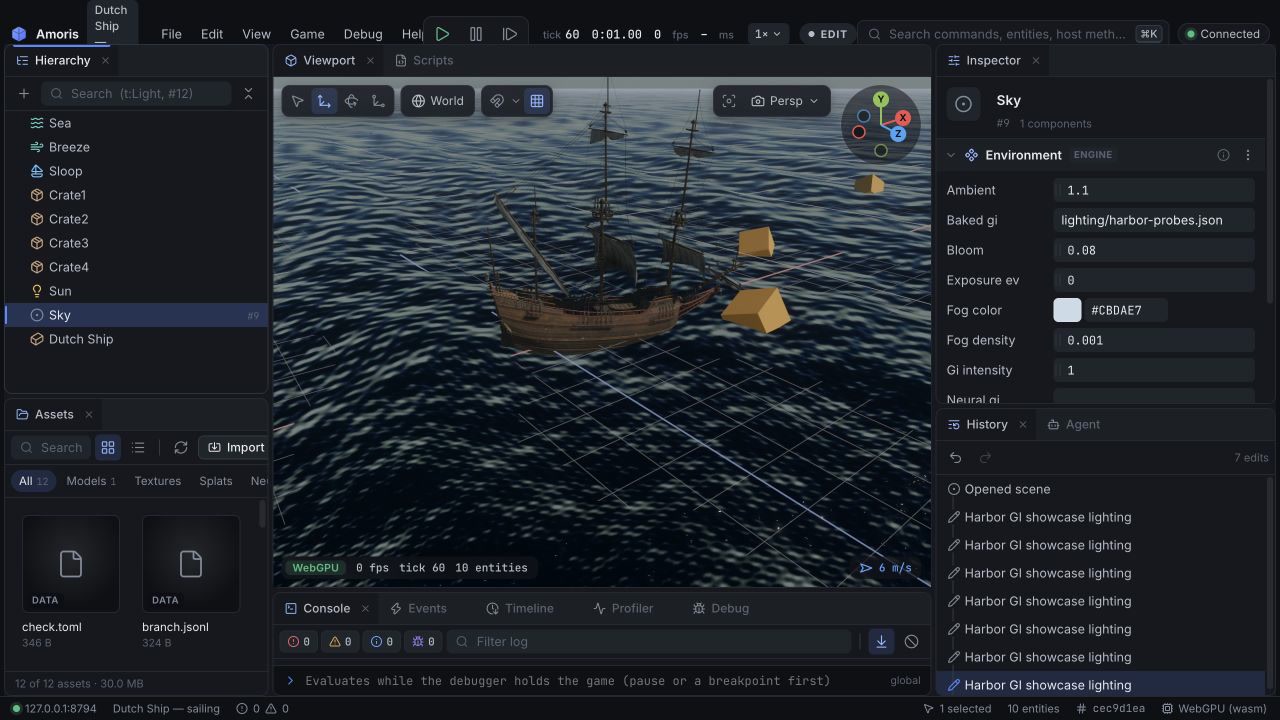This screenshot has height=720, width=1280.
Task: Open the Fog color swatch
Action: click(1067, 310)
